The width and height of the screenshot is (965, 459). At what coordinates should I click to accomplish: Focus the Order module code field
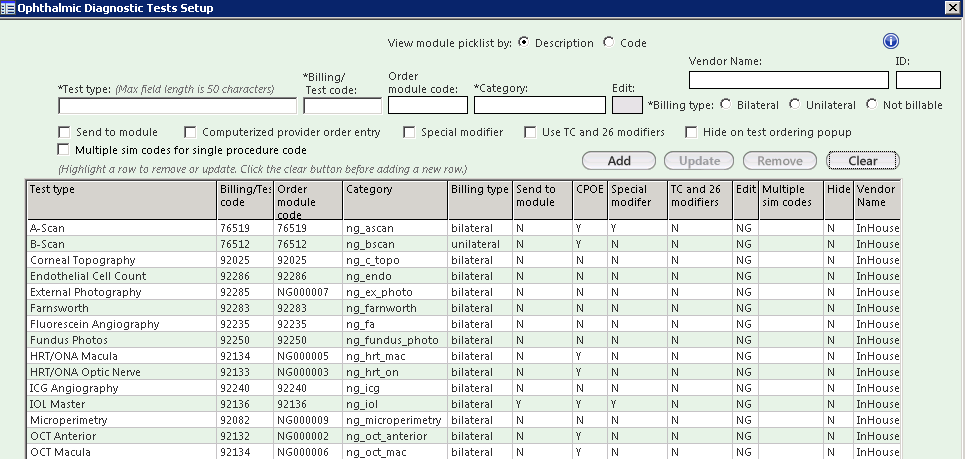[428, 105]
